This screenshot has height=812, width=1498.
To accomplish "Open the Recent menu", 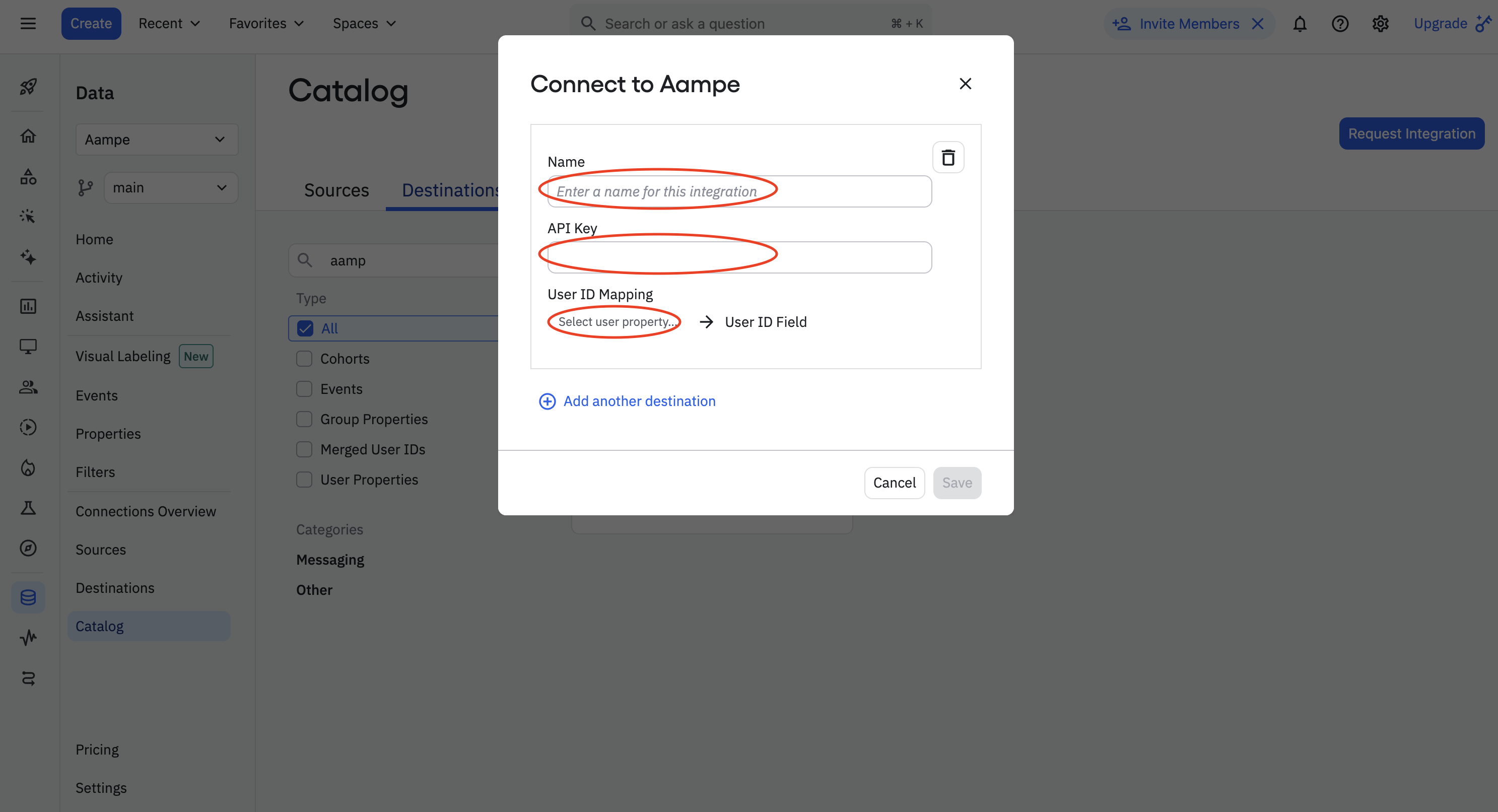I will coord(169,24).
